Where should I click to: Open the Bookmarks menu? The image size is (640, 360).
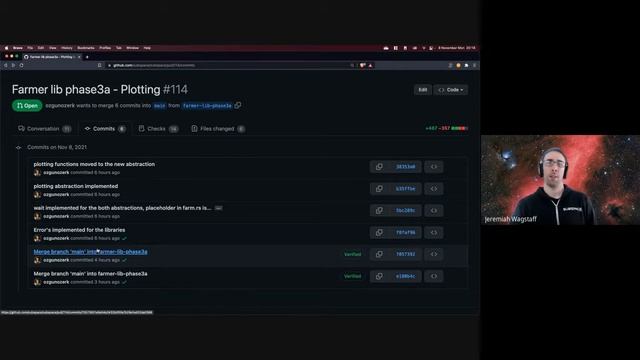click(x=86, y=48)
